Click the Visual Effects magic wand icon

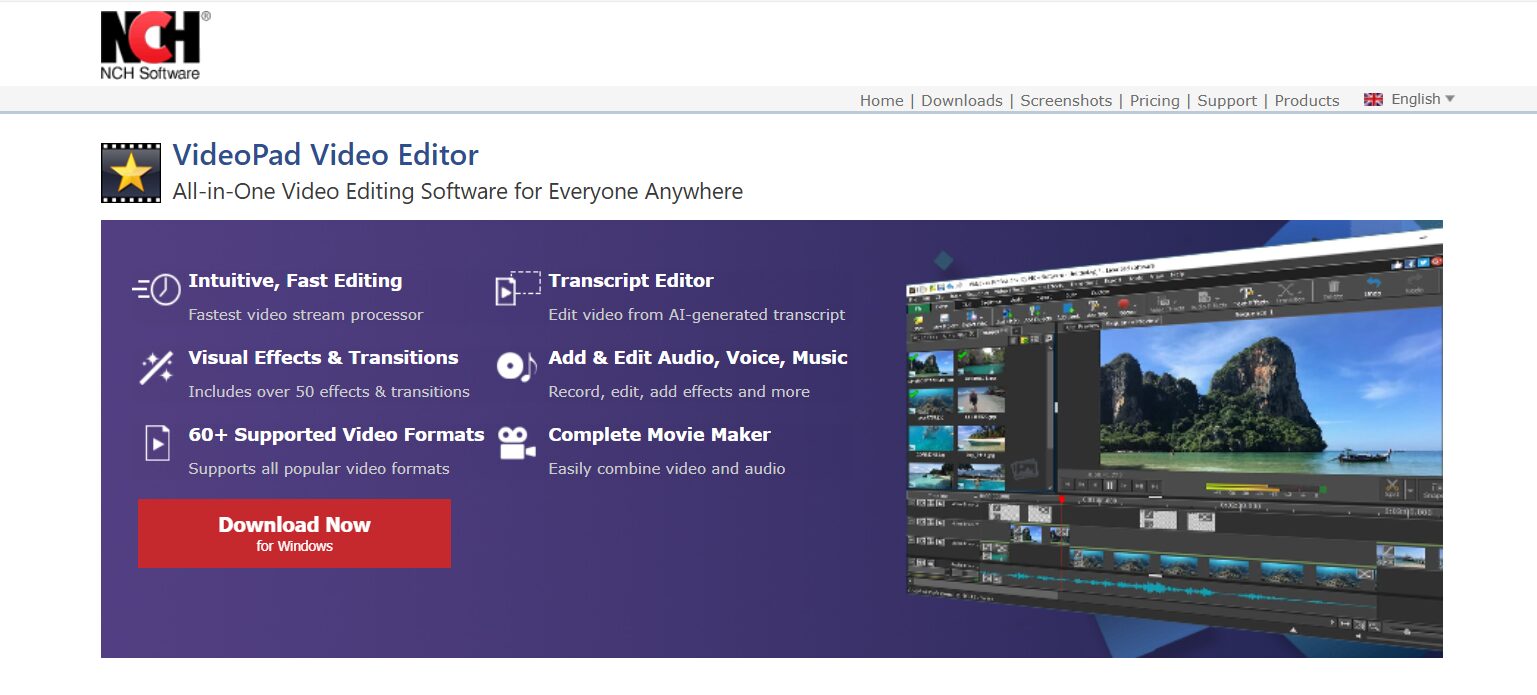pos(156,367)
